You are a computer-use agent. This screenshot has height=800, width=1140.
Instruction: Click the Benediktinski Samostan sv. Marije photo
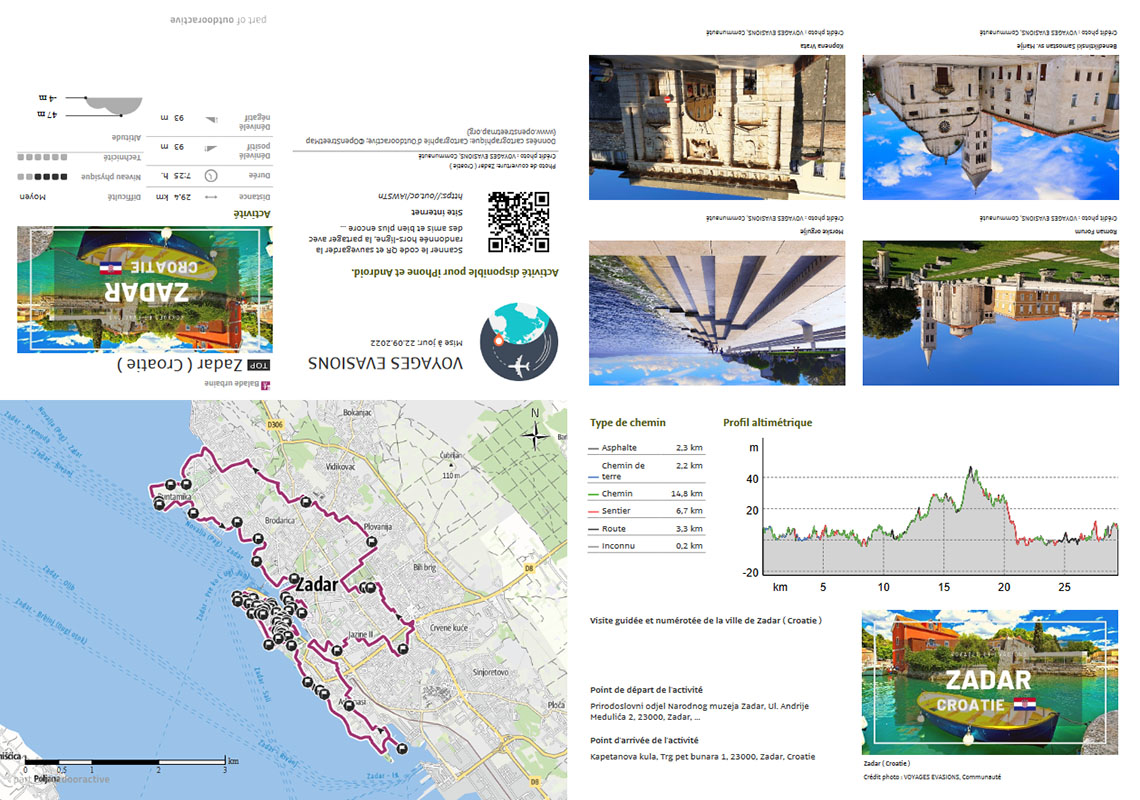[x=991, y=127]
